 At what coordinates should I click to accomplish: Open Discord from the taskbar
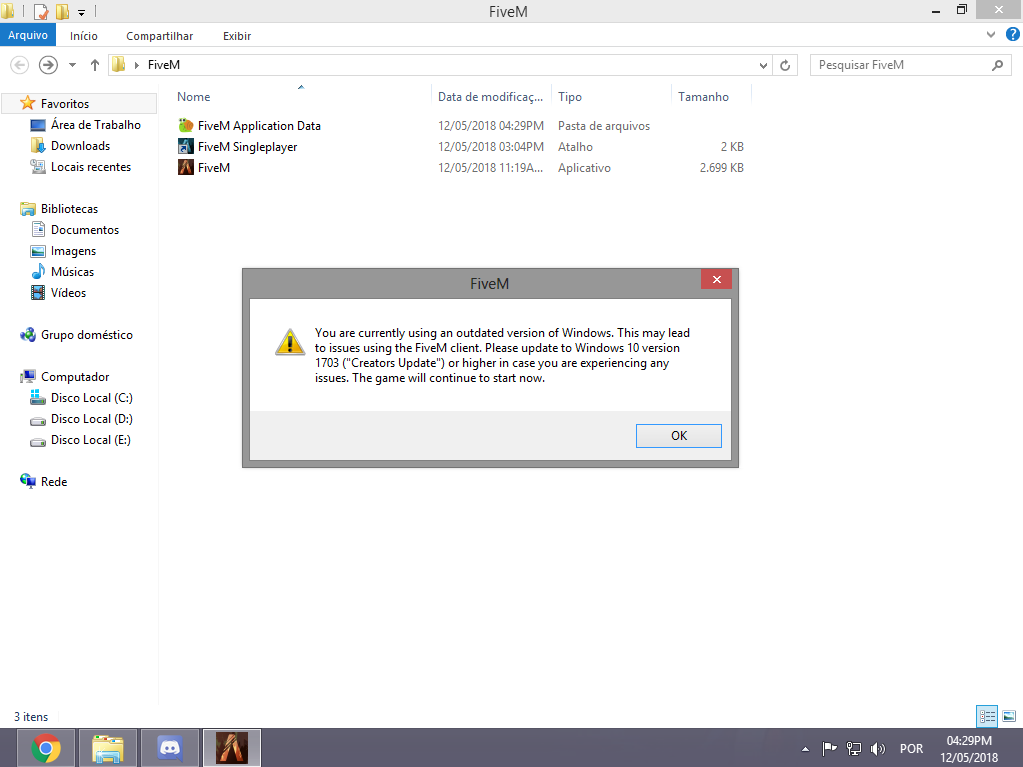pyautogui.click(x=170, y=748)
